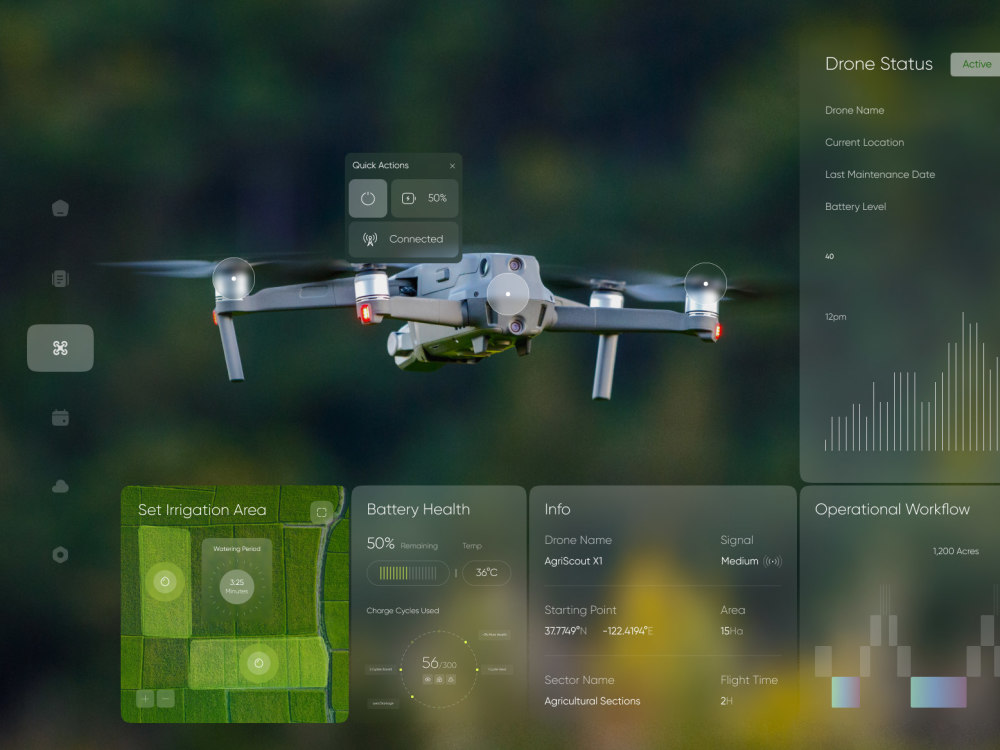The width and height of the screenshot is (1000, 750).
Task: Open the home icon in the sidebar
Action: pyautogui.click(x=60, y=208)
